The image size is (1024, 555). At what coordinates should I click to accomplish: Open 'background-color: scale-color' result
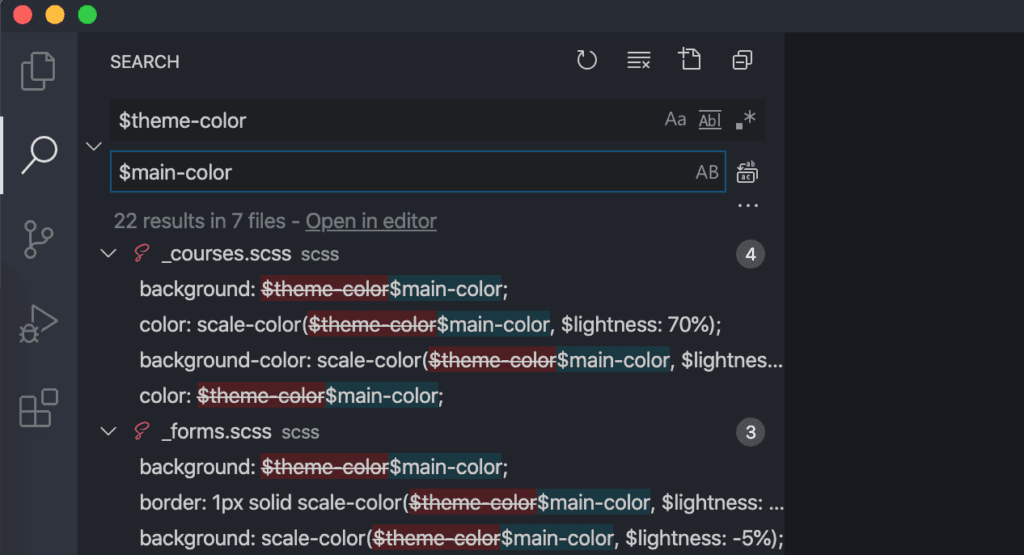coord(431,360)
